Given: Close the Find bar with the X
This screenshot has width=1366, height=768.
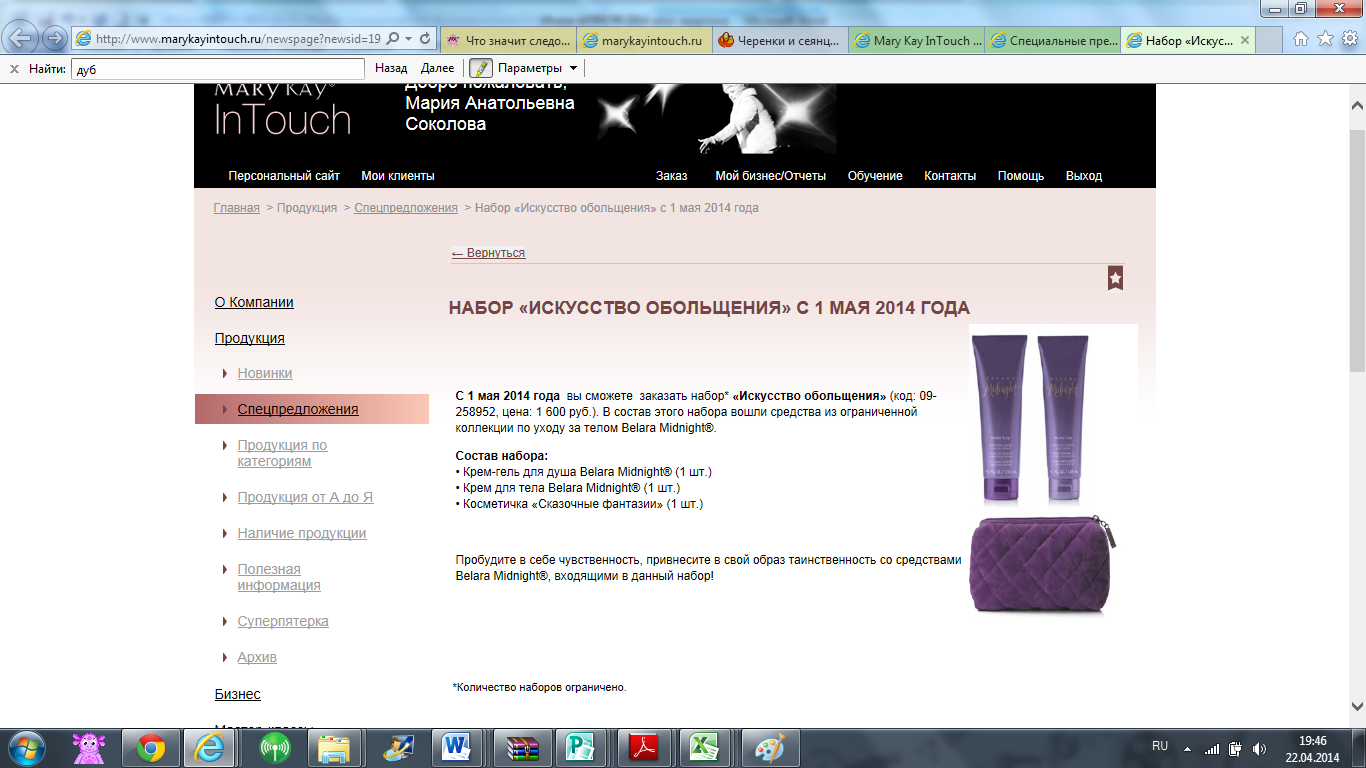Looking at the screenshot, I should (14, 68).
